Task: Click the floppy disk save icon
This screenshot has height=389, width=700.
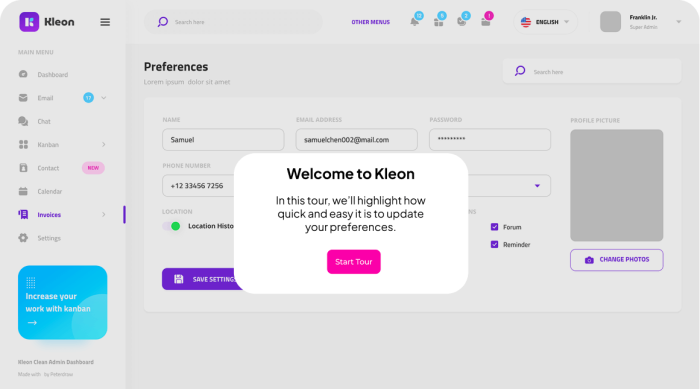Action: 179,279
